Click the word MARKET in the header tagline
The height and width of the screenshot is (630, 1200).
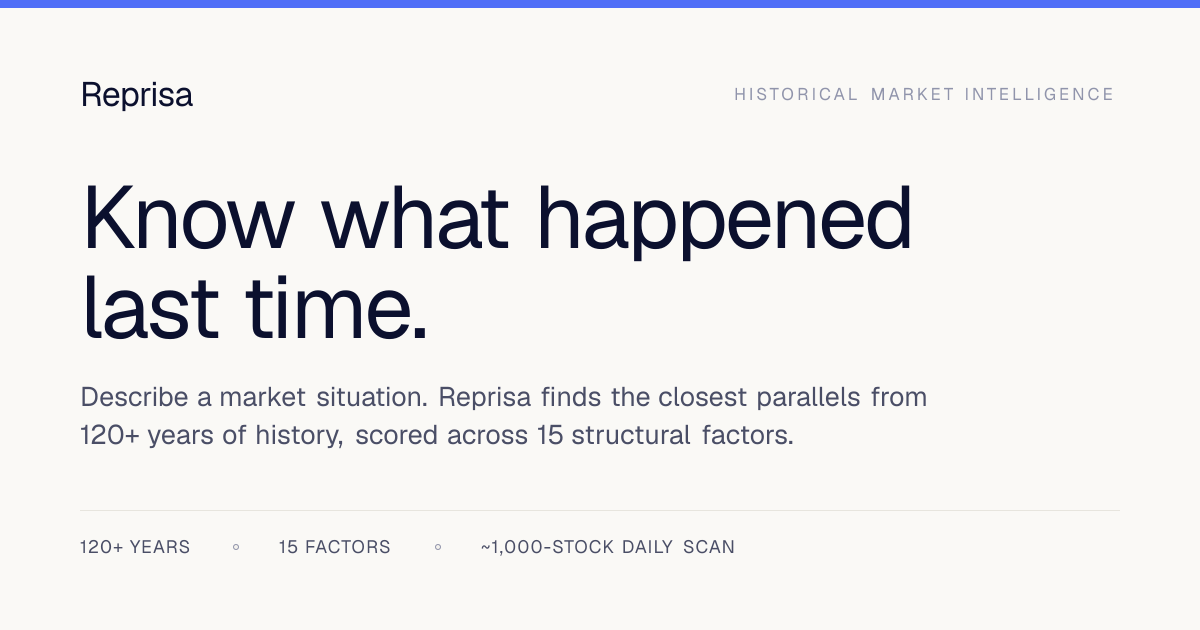tap(911, 94)
